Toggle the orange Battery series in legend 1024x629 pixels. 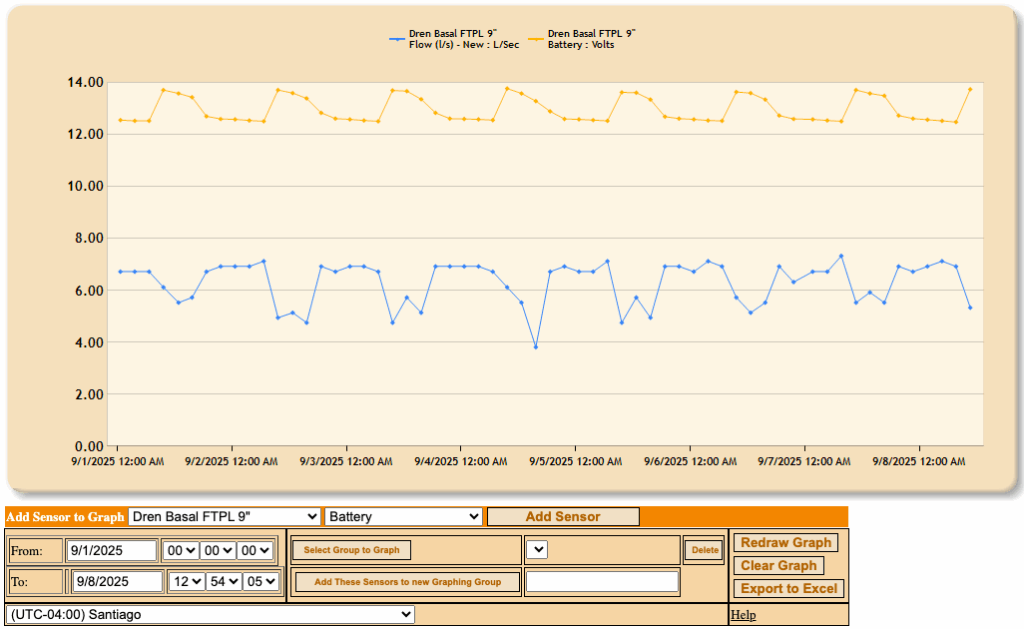pos(591,38)
